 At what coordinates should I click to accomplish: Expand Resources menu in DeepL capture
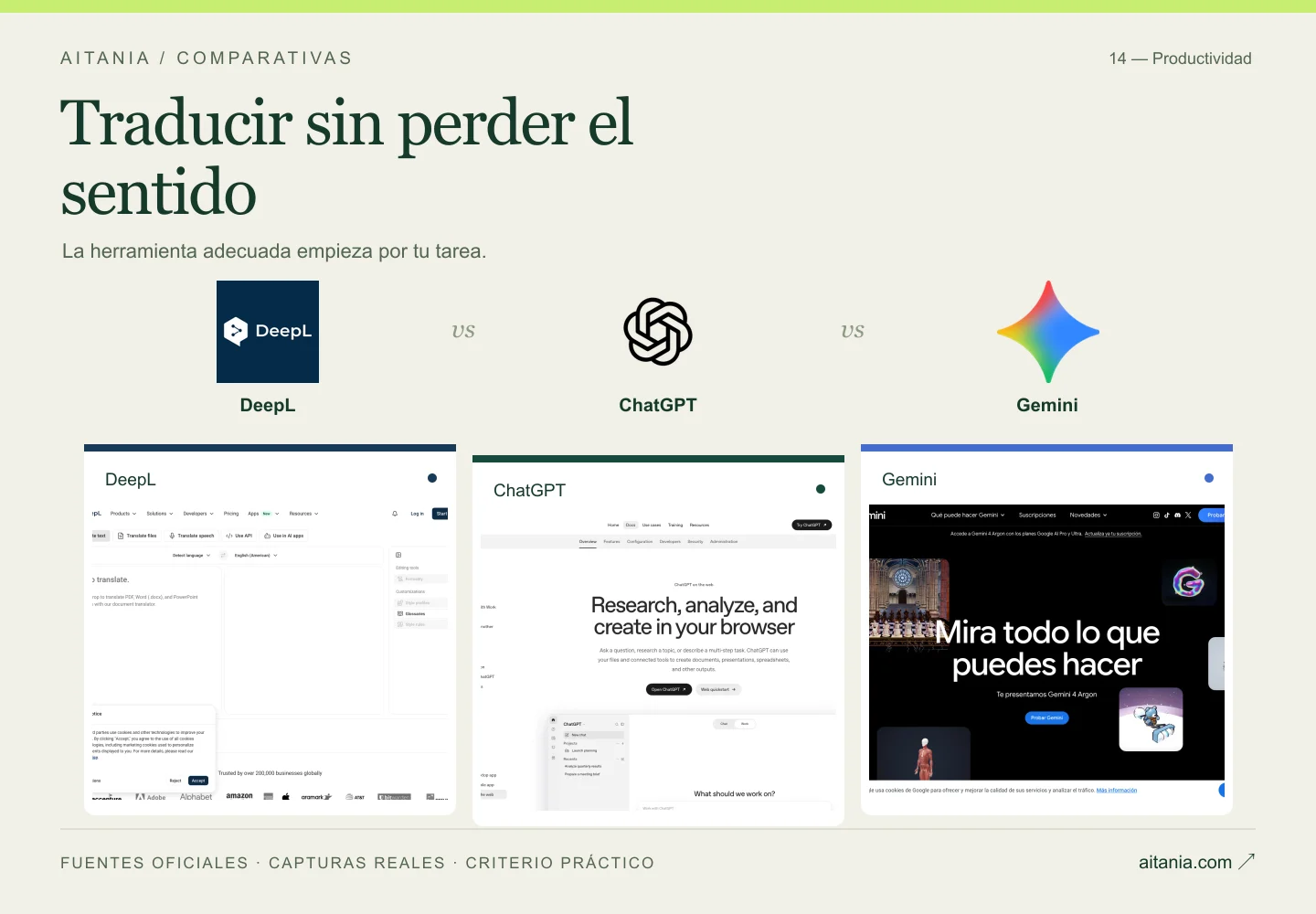304,514
